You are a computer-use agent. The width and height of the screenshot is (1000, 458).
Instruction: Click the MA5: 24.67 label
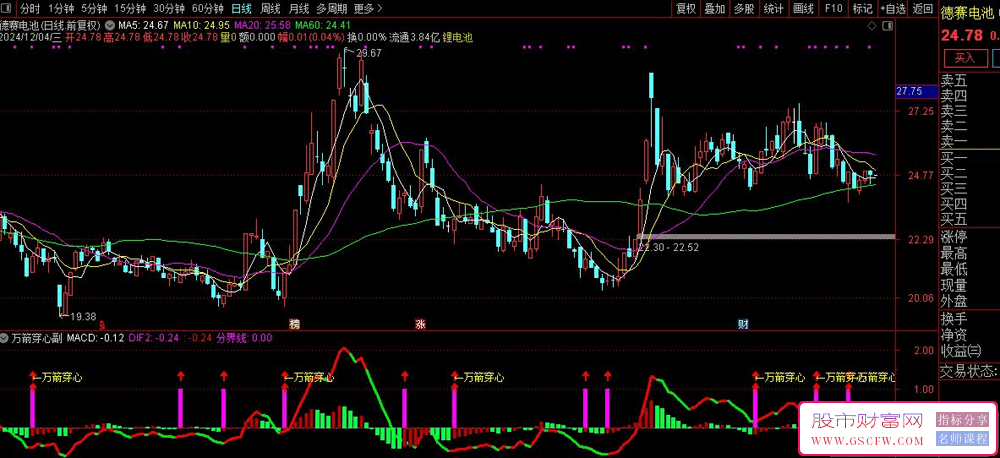pyautogui.click(x=143, y=25)
